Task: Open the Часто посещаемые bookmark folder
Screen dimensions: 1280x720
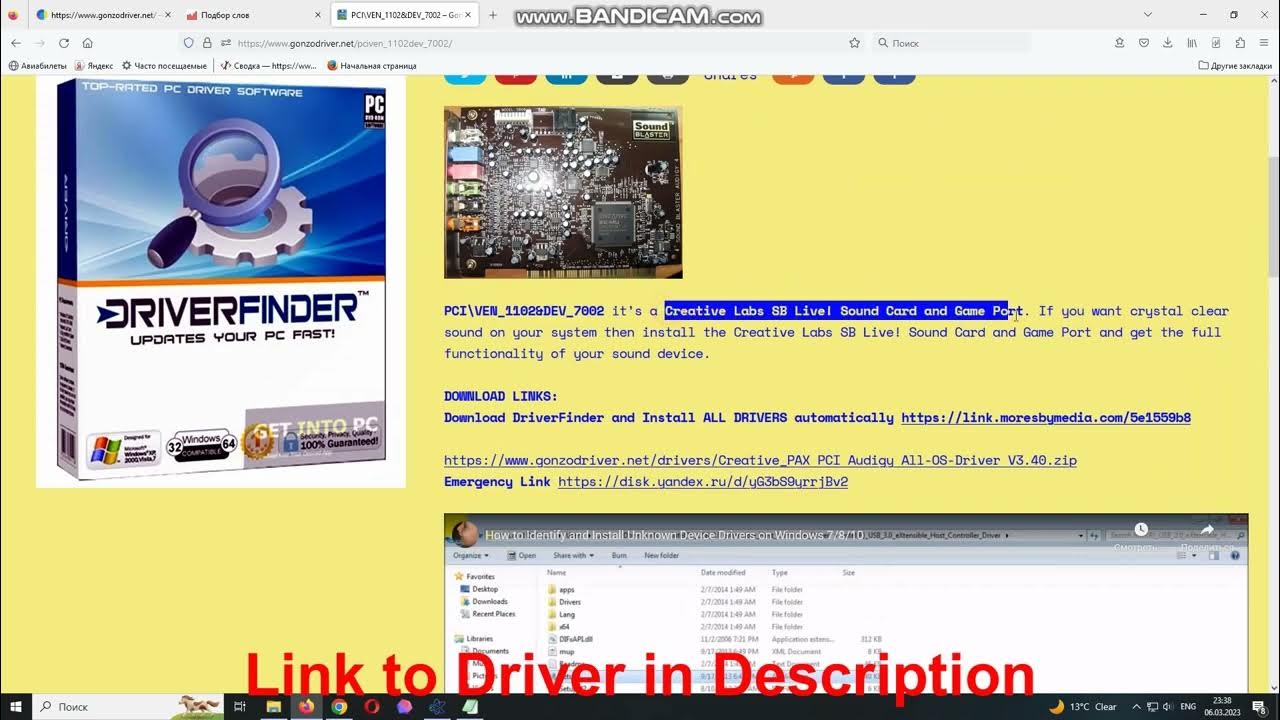Action: pyautogui.click(x=164, y=65)
